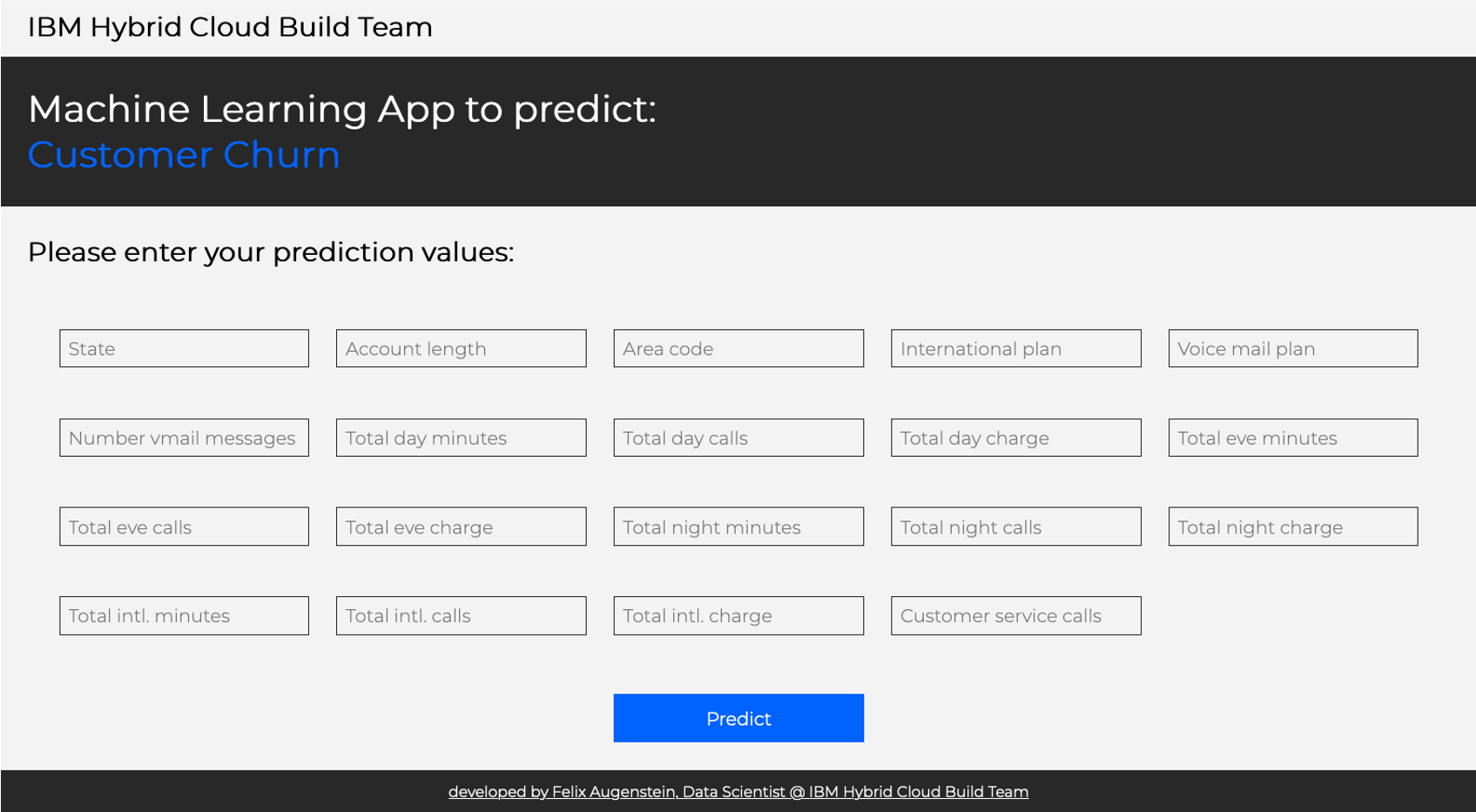1476x812 pixels.
Task: Select the Total night minutes field
Action: (738, 527)
